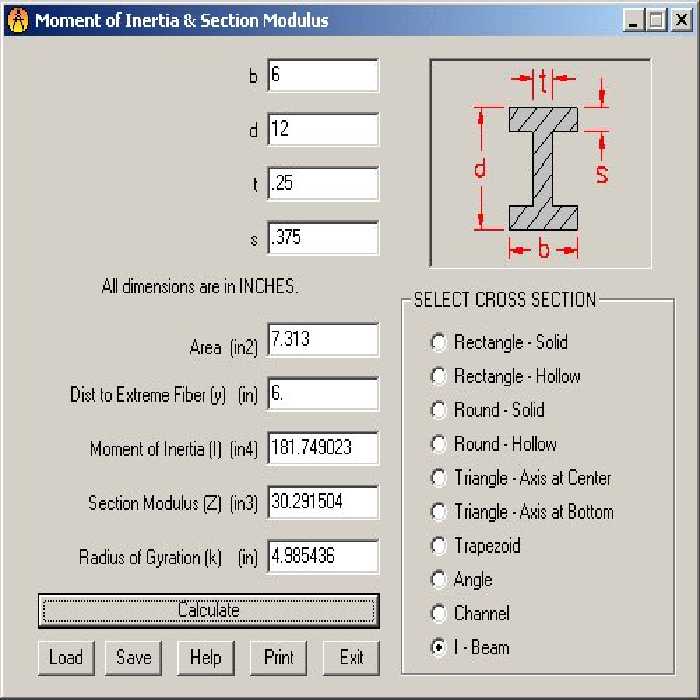Select the Rectangle - Solid cross section
The width and height of the screenshot is (700, 700).
[499, 342]
